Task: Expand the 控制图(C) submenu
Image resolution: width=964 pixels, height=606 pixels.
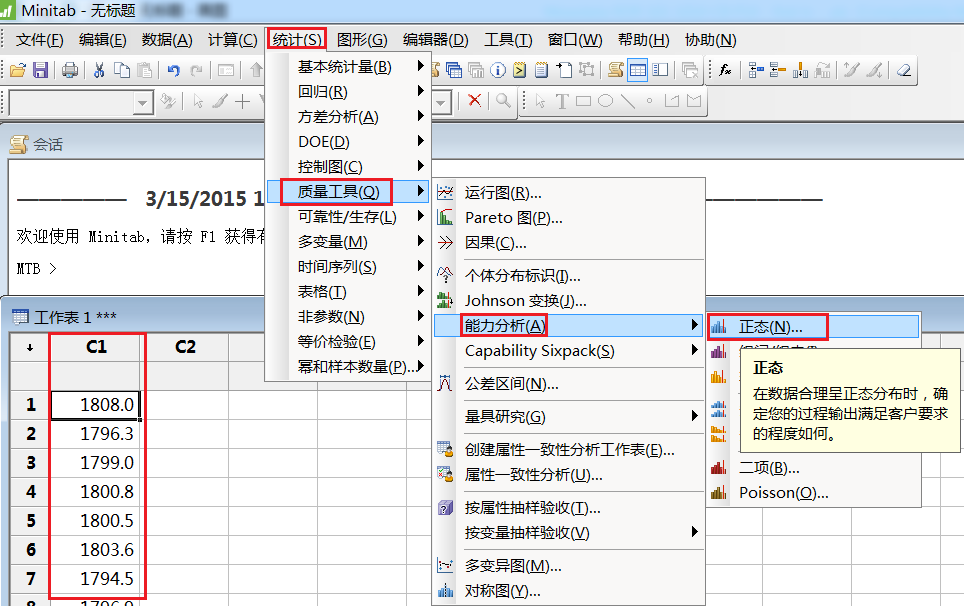Action: click(349, 167)
